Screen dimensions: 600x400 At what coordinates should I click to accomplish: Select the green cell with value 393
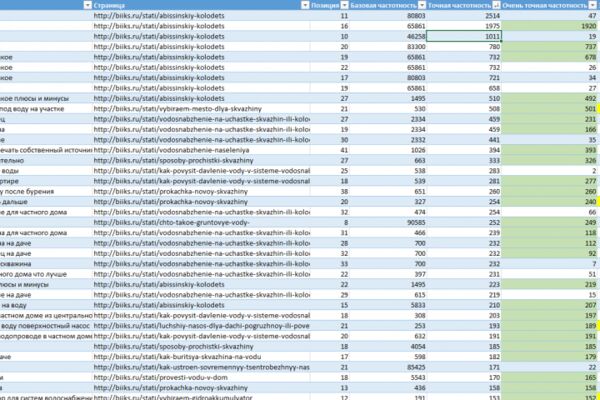550,150
